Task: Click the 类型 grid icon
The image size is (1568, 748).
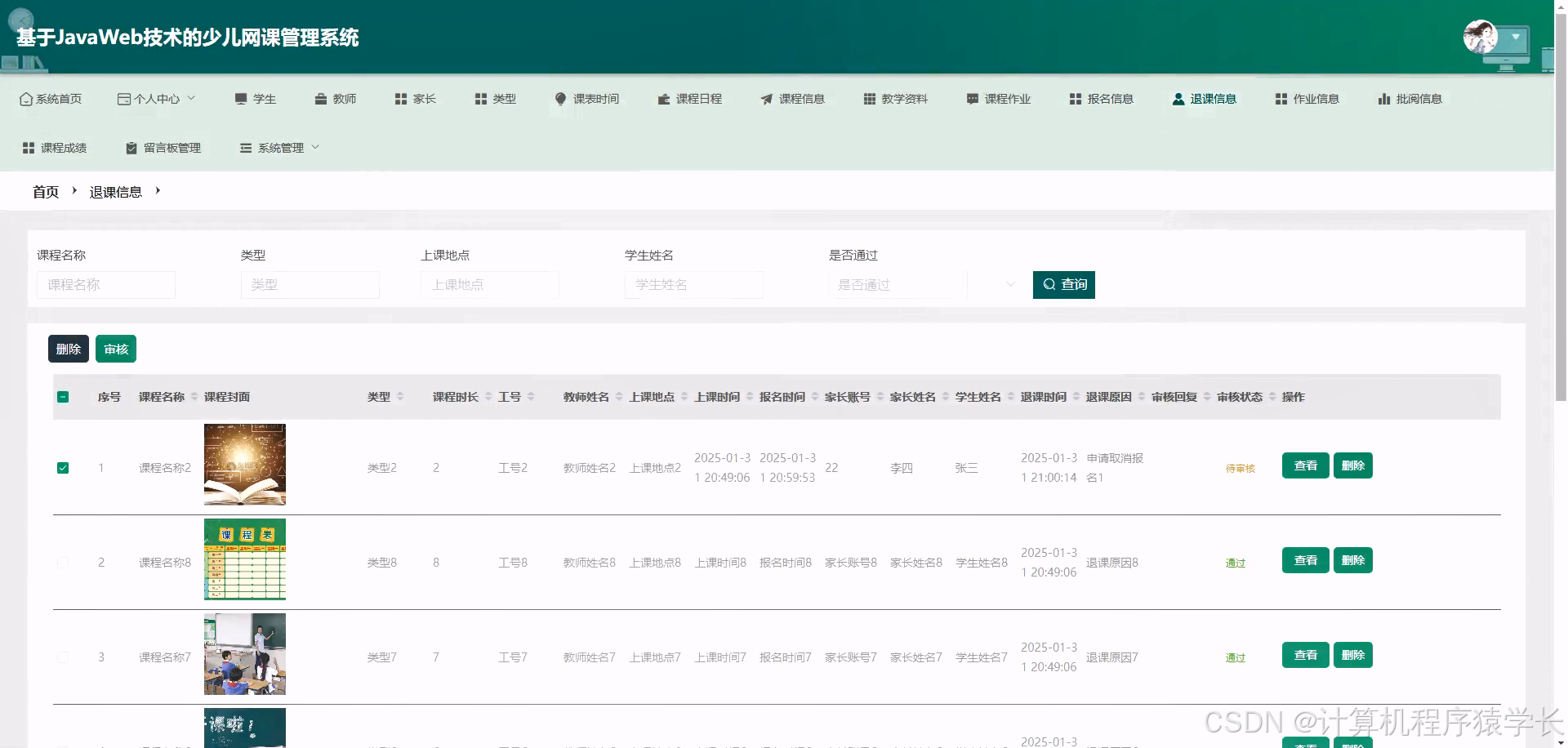Action: [481, 99]
